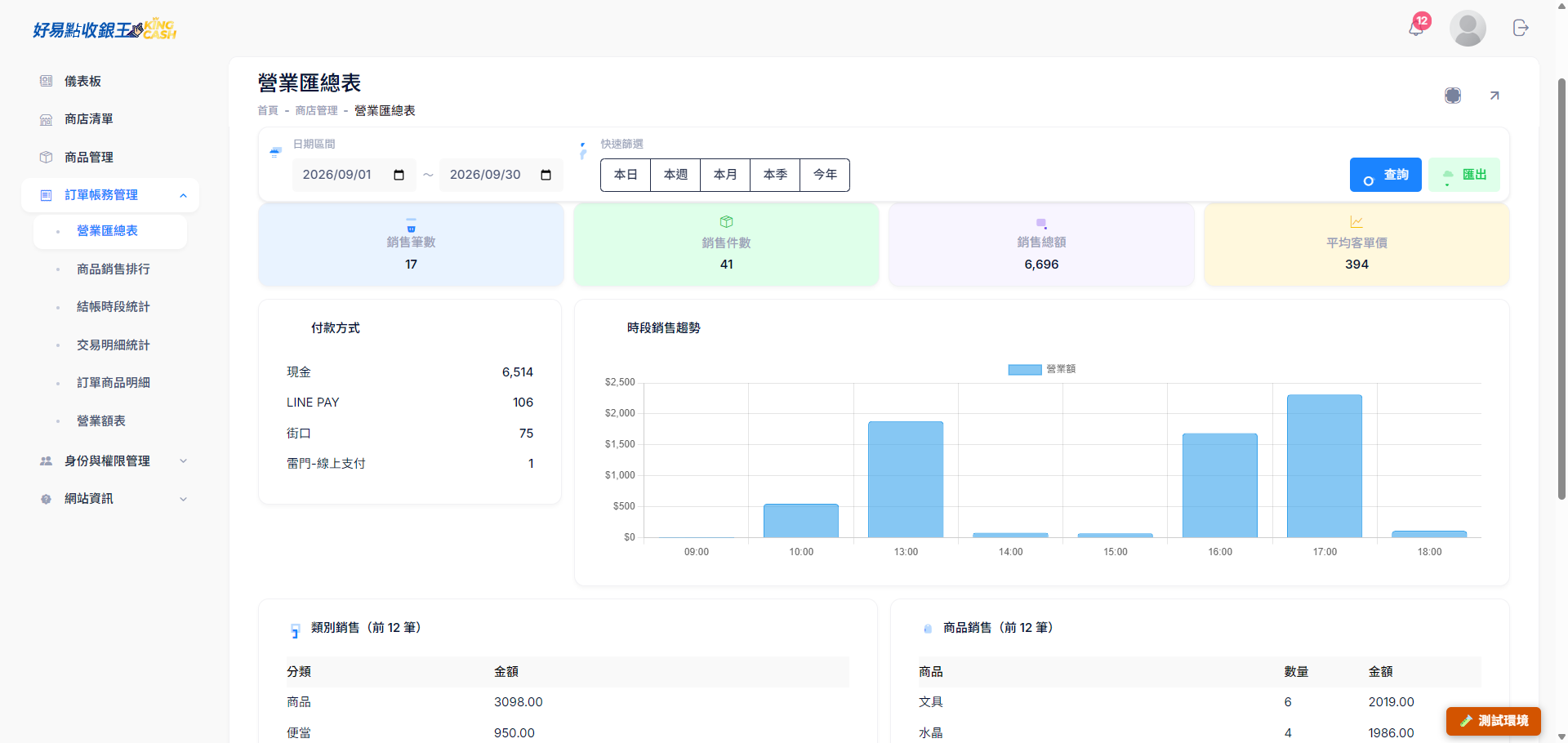Open calendar picker for end date
Image resolution: width=1568 pixels, height=743 pixels.
(546, 175)
